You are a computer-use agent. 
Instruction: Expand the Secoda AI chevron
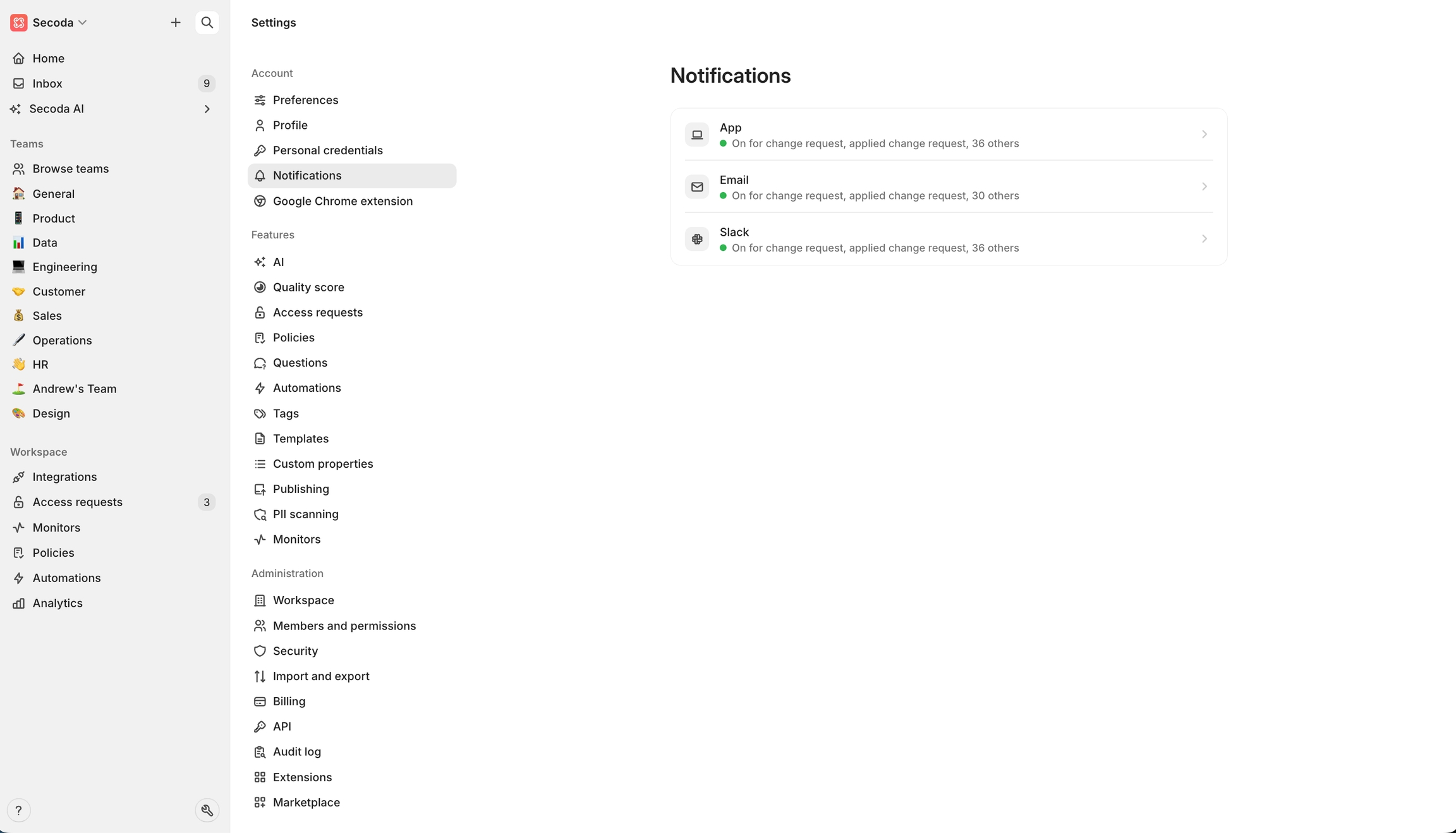tap(207, 109)
